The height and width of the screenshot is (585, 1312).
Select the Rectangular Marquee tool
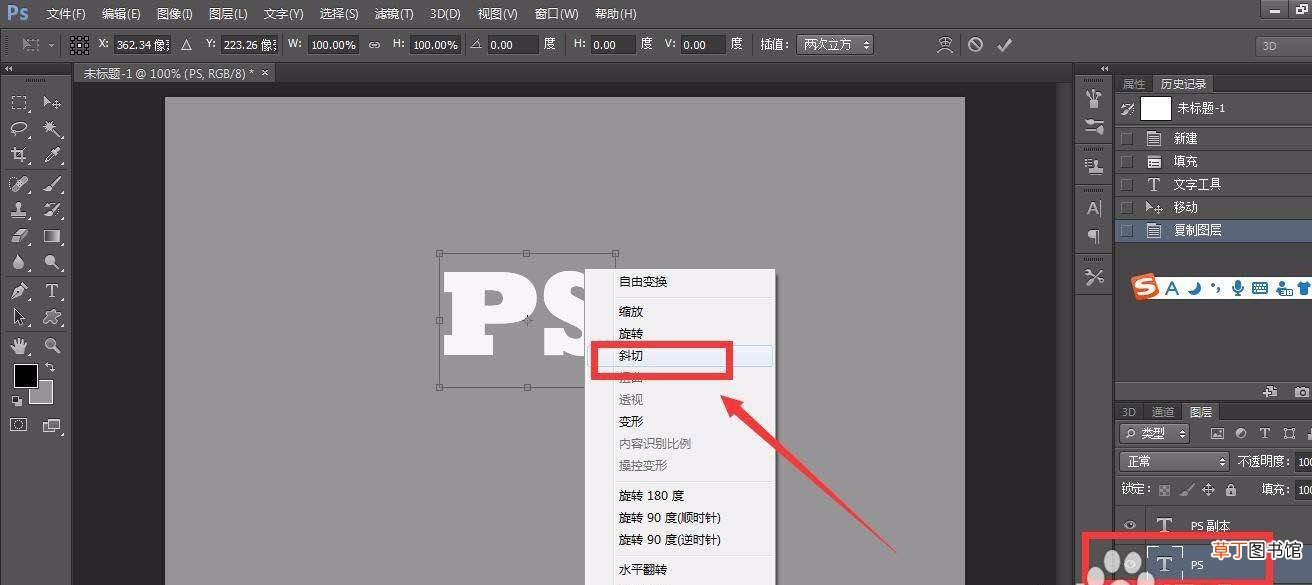click(x=19, y=103)
